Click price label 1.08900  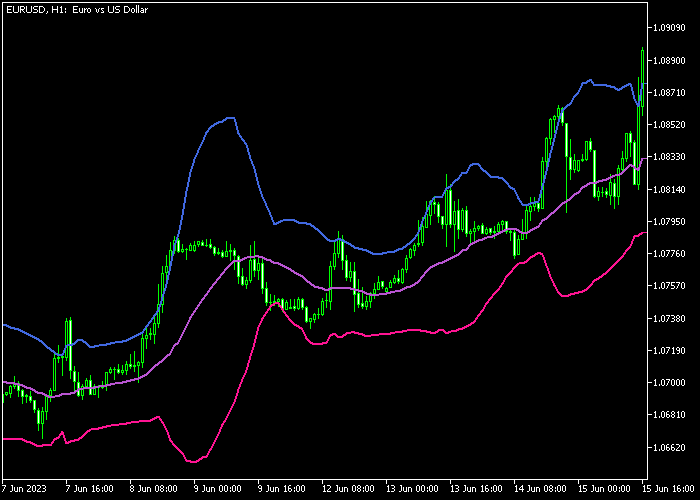tap(669, 60)
